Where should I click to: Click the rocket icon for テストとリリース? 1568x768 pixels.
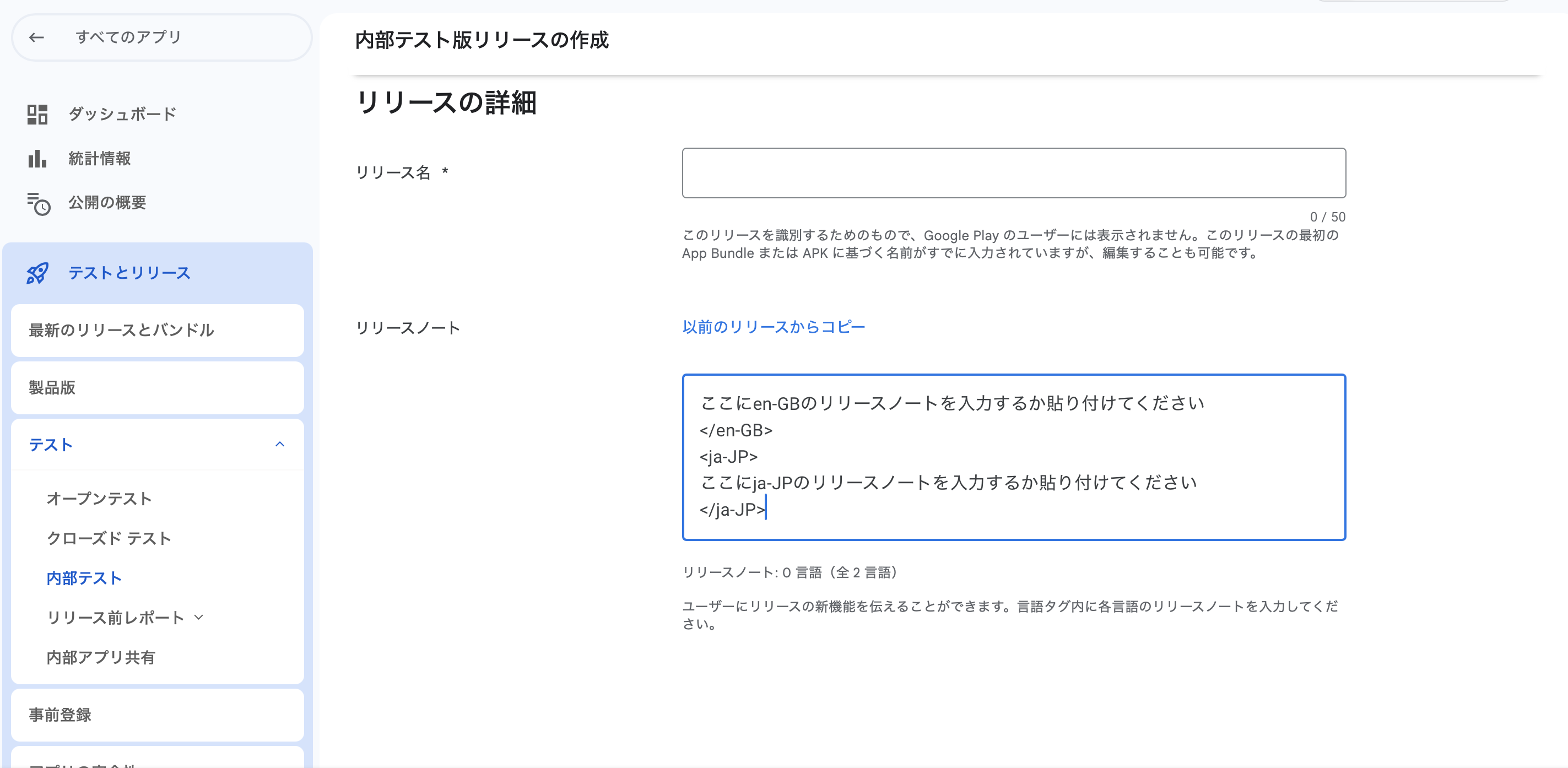click(37, 273)
